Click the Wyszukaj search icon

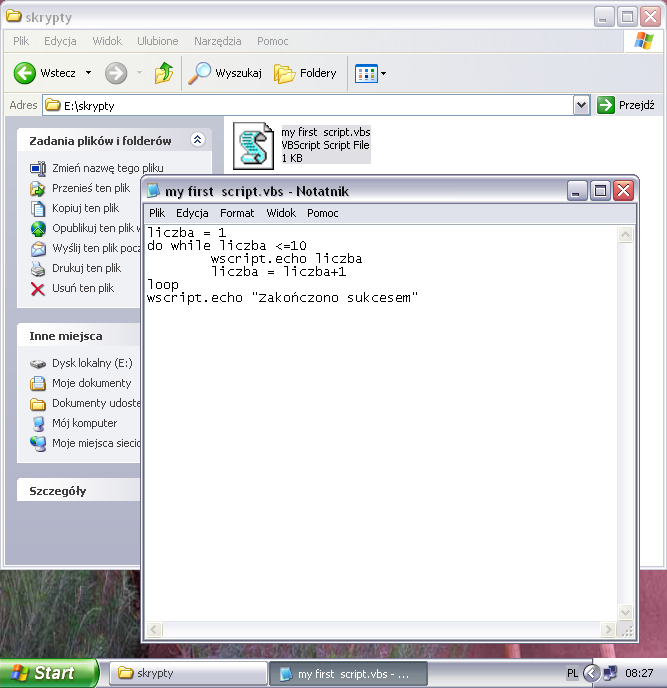(201, 73)
